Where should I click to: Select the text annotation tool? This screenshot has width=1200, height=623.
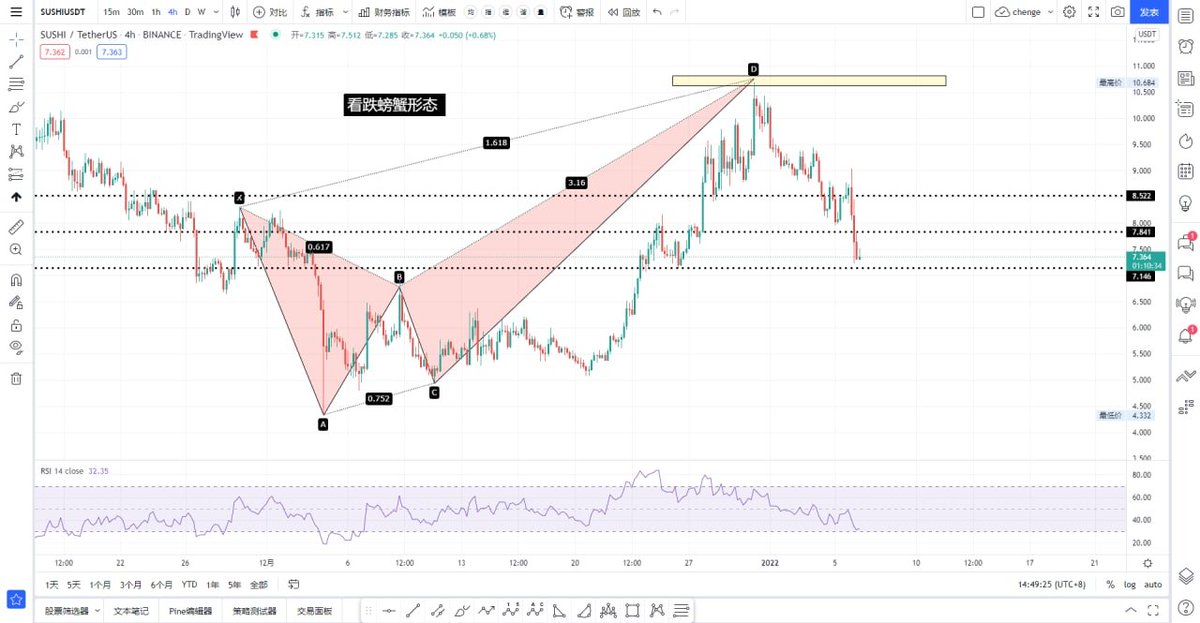[x=16, y=129]
